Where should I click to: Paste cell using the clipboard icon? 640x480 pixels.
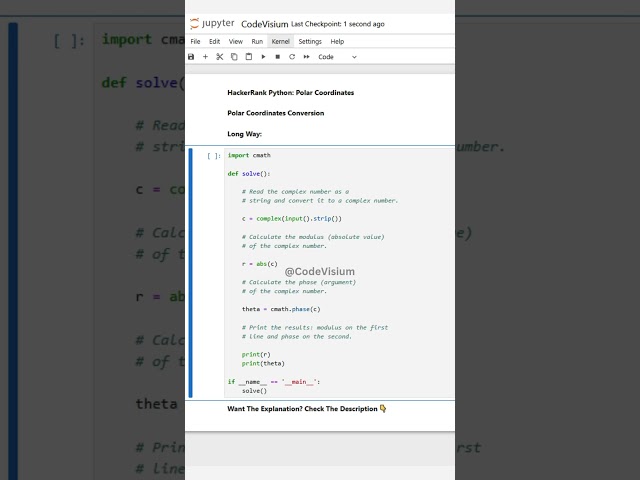click(x=249, y=57)
